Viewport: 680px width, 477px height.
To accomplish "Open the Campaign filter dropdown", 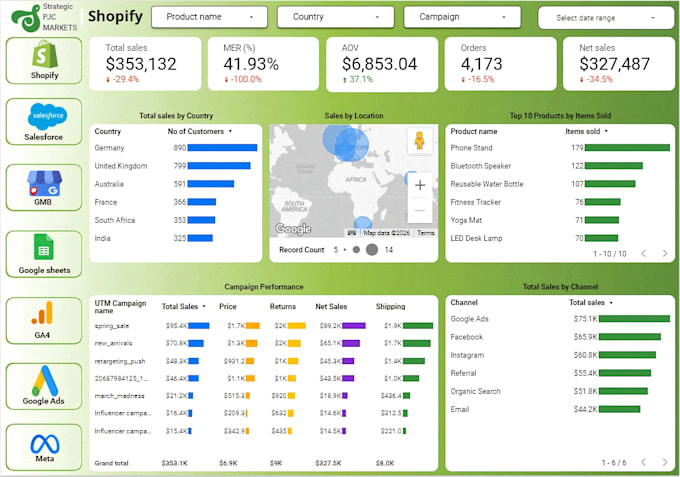I will 462,17.
